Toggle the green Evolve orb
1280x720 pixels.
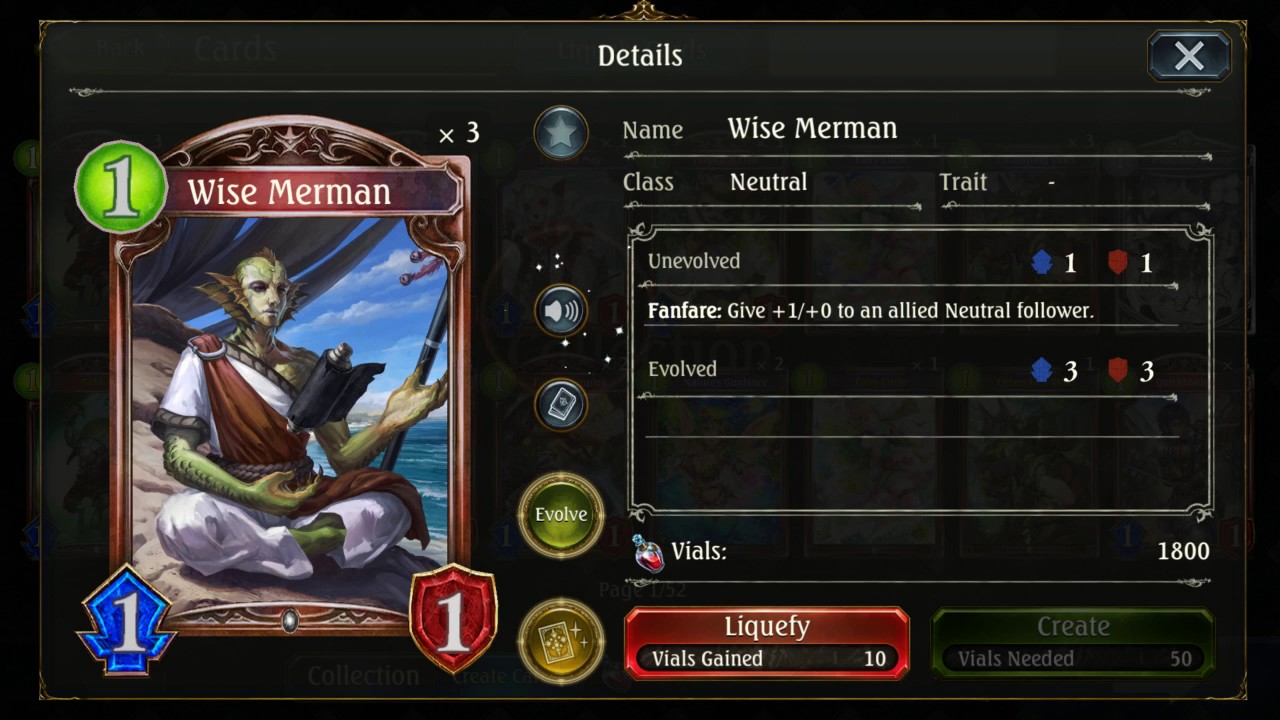tap(561, 515)
